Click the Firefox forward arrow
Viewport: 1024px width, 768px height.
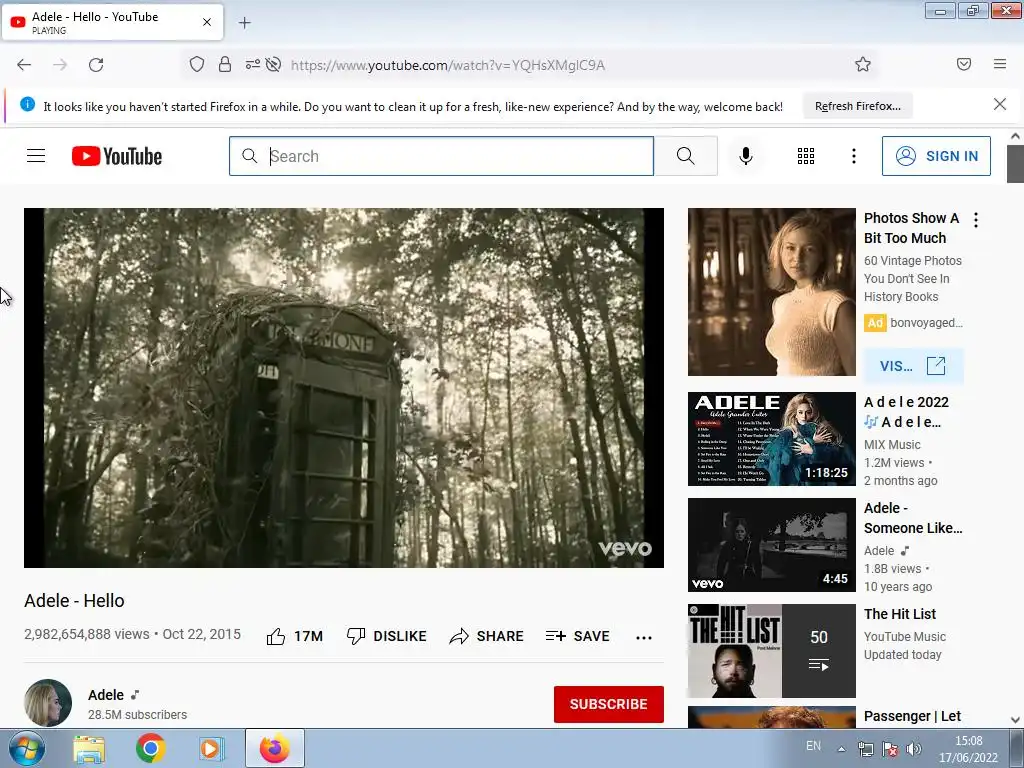[x=60, y=65]
